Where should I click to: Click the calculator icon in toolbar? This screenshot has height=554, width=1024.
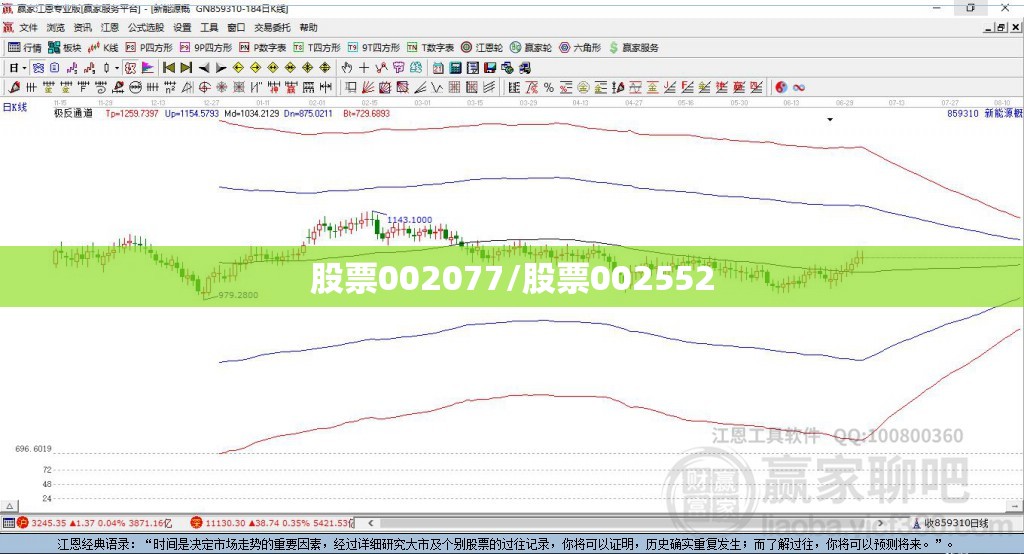click(x=455, y=68)
